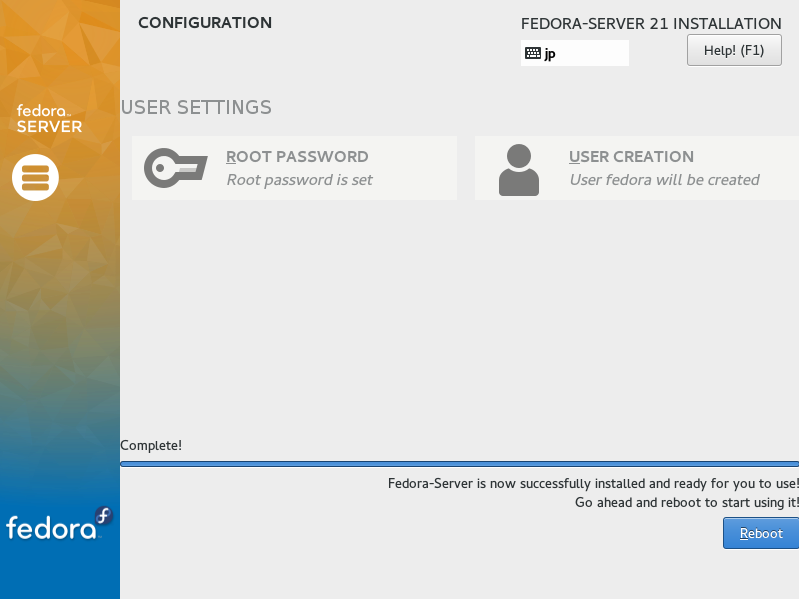Click the key icon for root password

(176, 168)
